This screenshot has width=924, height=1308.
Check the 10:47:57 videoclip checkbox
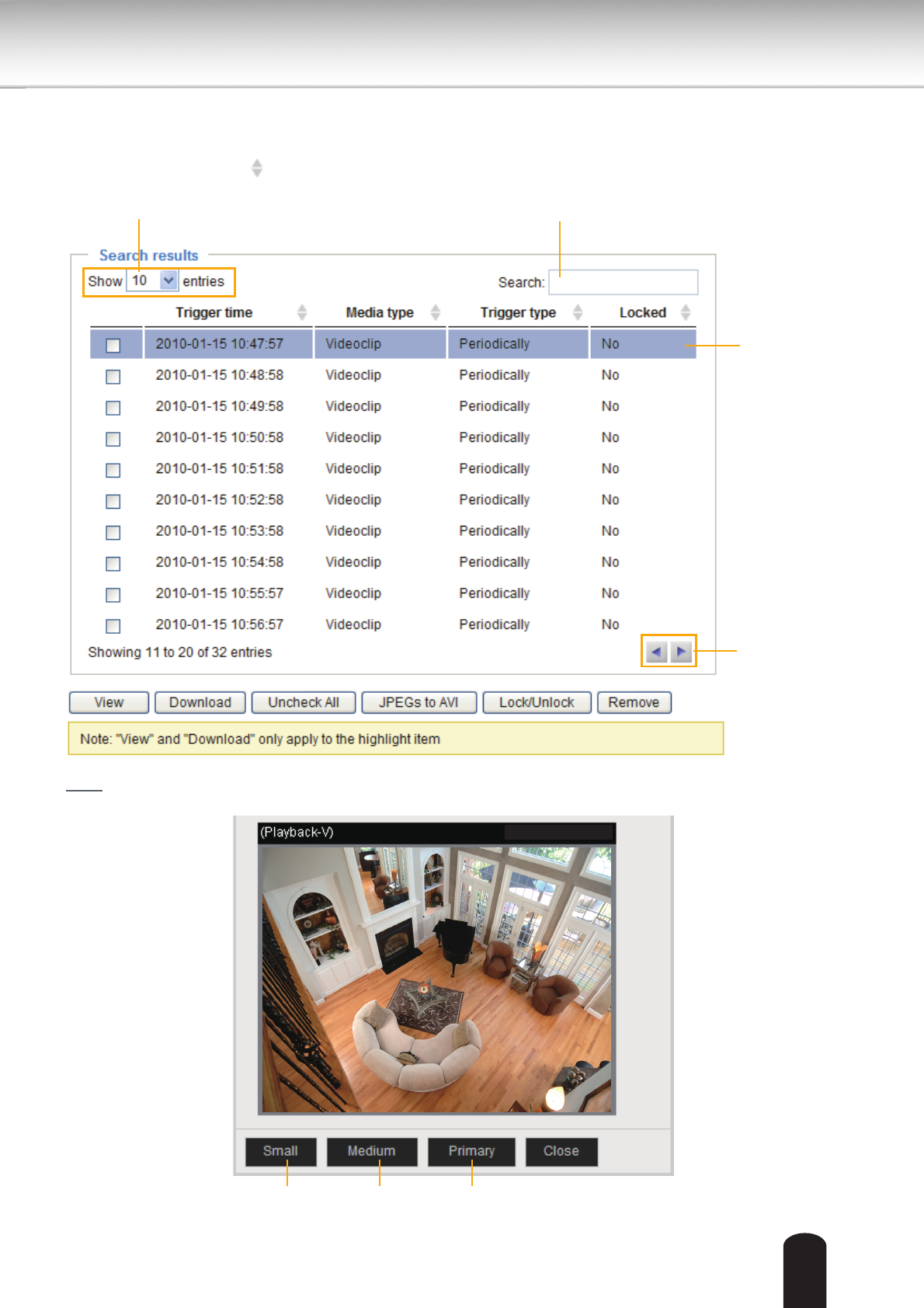113,345
